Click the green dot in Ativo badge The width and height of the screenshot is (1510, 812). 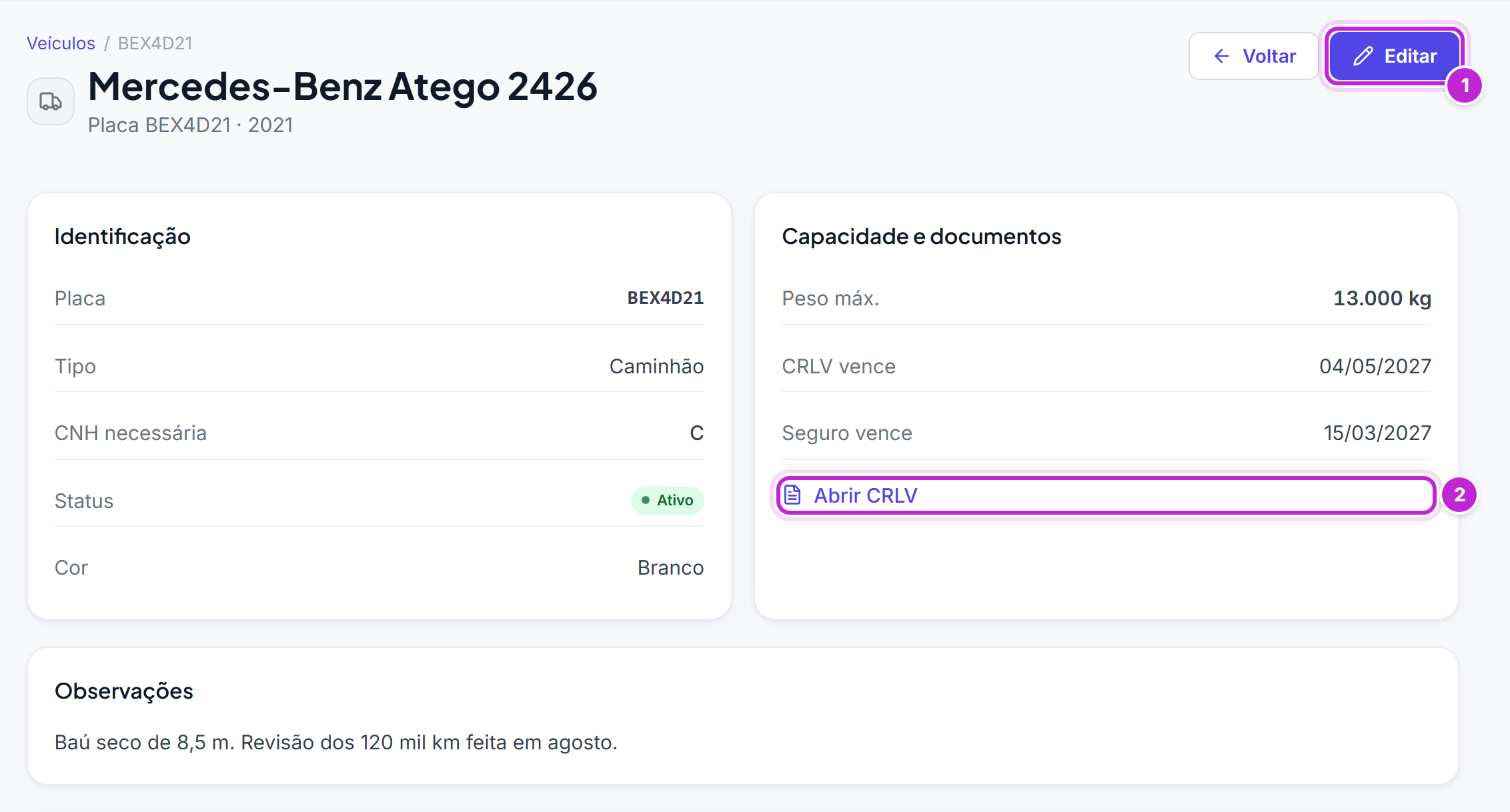click(x=646, y=500)
